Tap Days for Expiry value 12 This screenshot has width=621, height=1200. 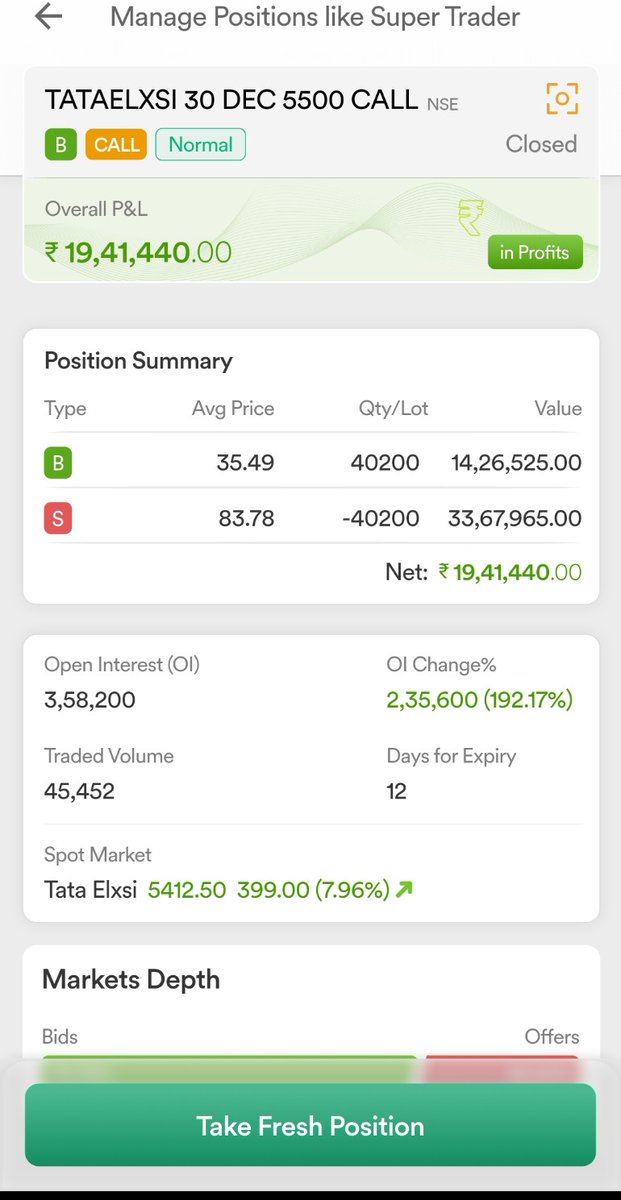coord(396,791)
